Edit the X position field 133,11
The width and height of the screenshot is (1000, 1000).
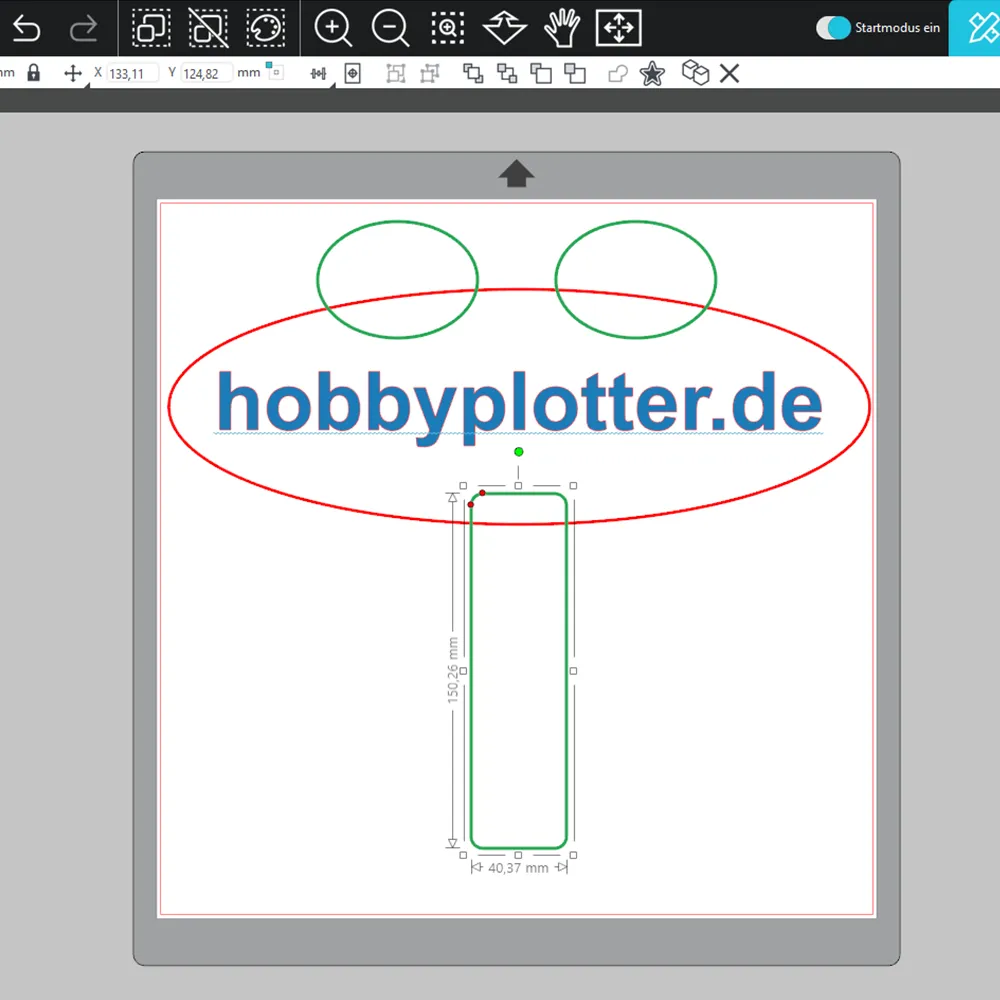(x=131, y=73)
